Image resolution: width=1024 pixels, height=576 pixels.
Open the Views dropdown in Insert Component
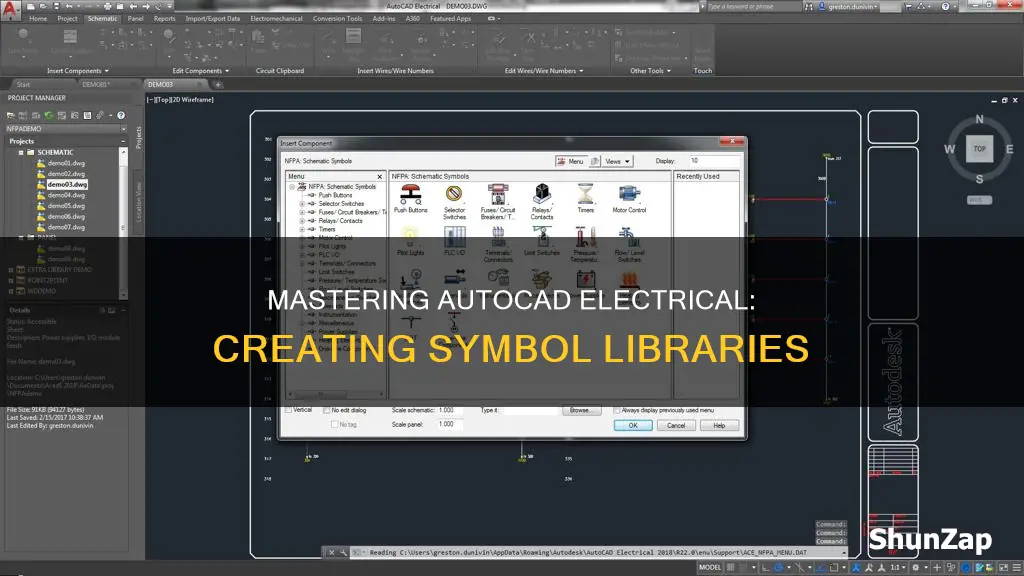(617, 161)
